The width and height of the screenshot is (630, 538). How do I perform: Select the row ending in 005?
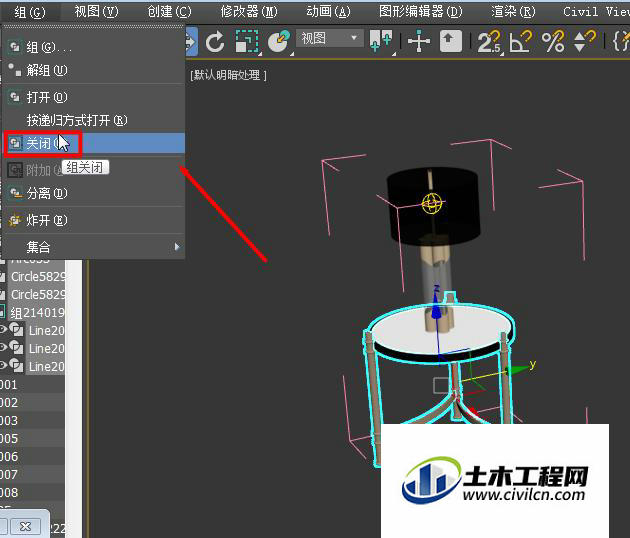click(x=32, y=439)
